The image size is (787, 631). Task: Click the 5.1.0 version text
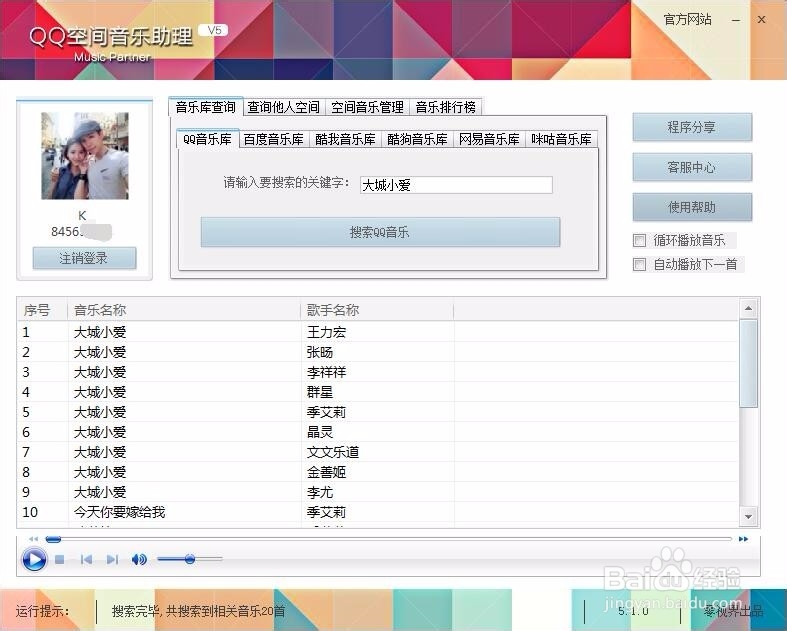click(633, 611)
